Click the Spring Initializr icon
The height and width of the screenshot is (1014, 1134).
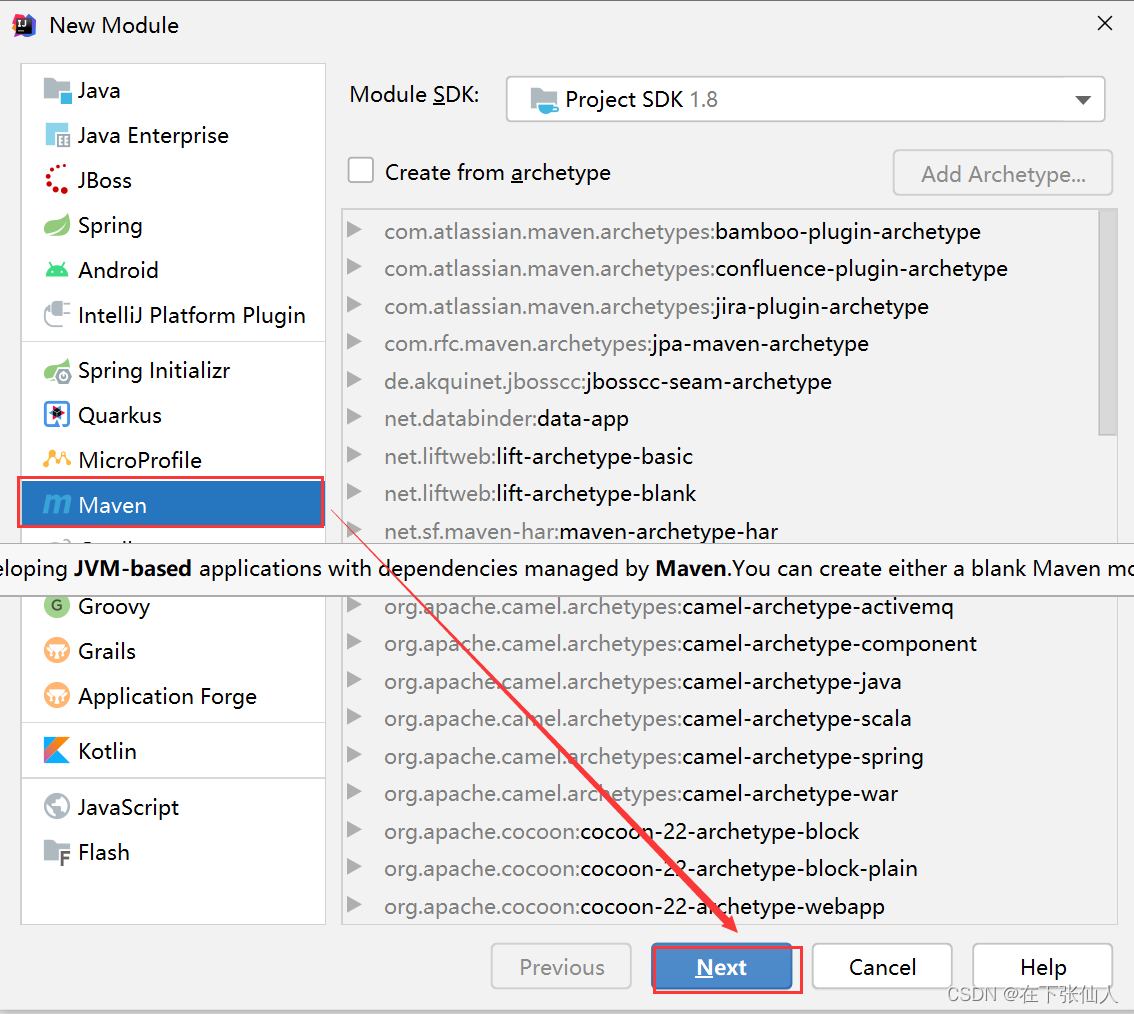(x=57, y=370)
